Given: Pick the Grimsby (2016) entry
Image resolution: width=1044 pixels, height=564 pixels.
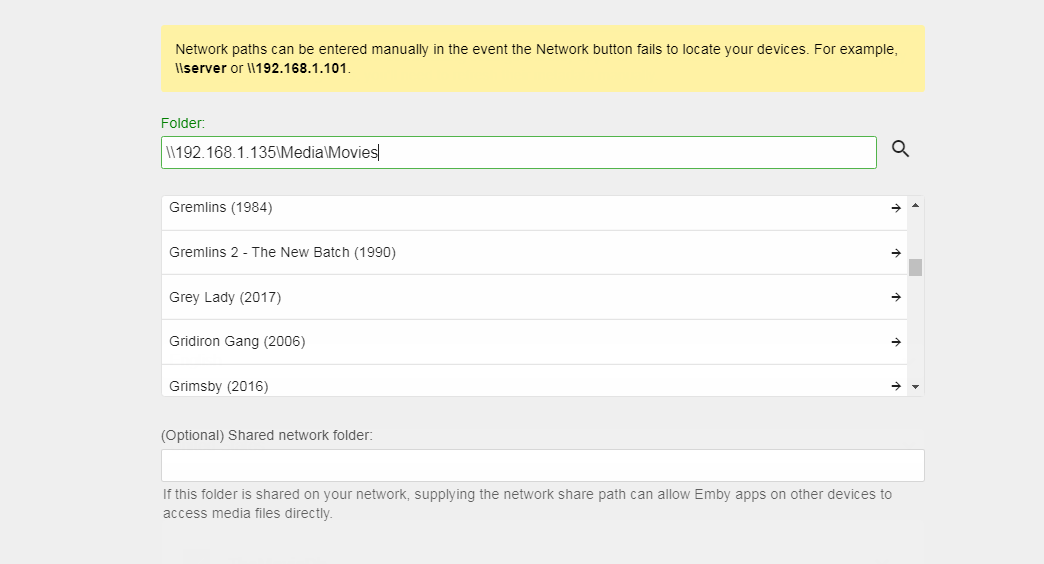Looking at the screenshot, I should click(x=219, y=386).
